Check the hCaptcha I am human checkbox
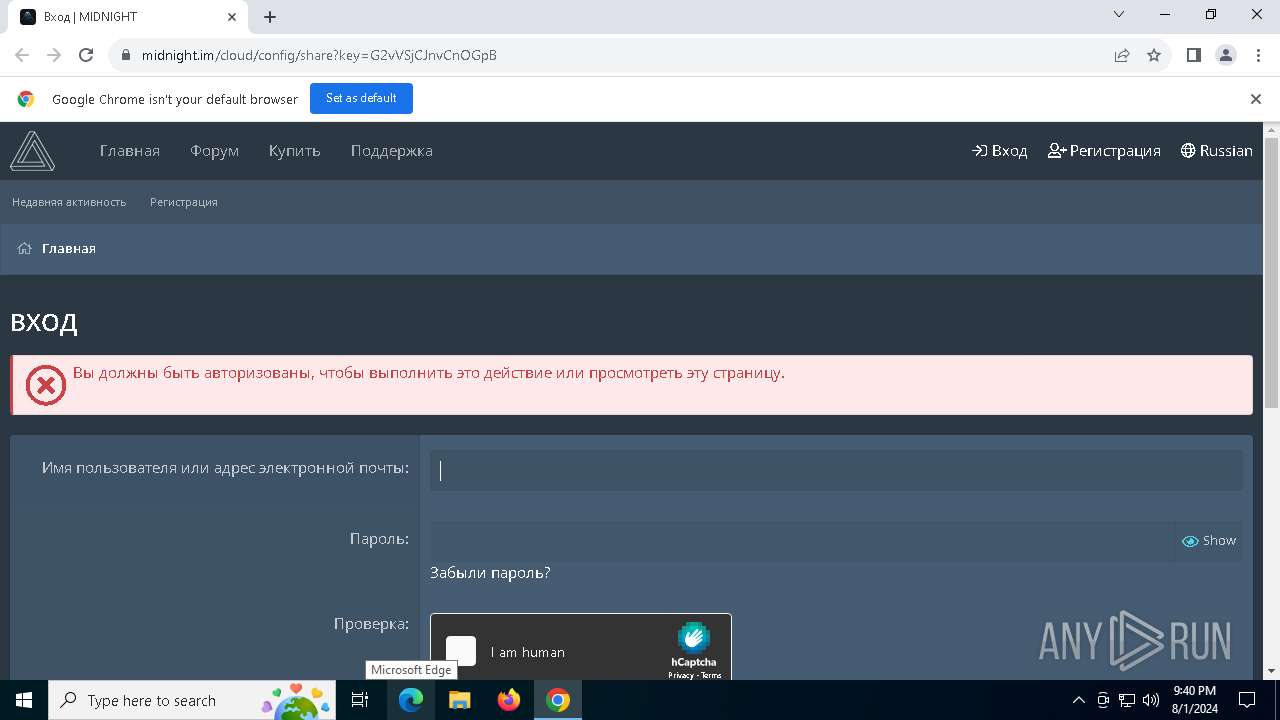The width and height of the screenshot is (1280, 720). [461, 651]
